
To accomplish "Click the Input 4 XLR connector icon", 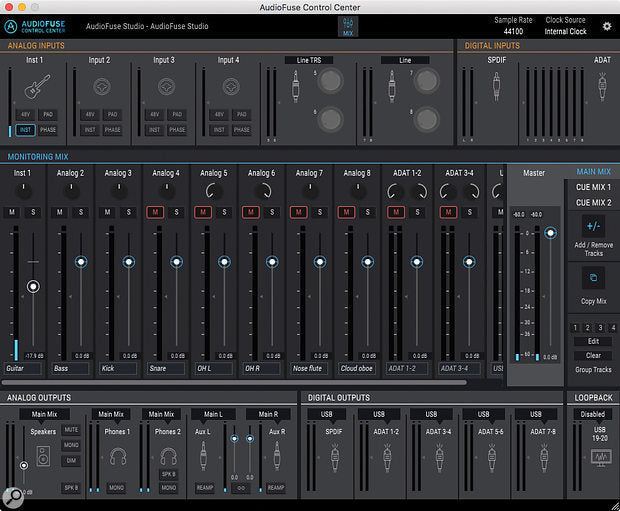I will 231,87.
